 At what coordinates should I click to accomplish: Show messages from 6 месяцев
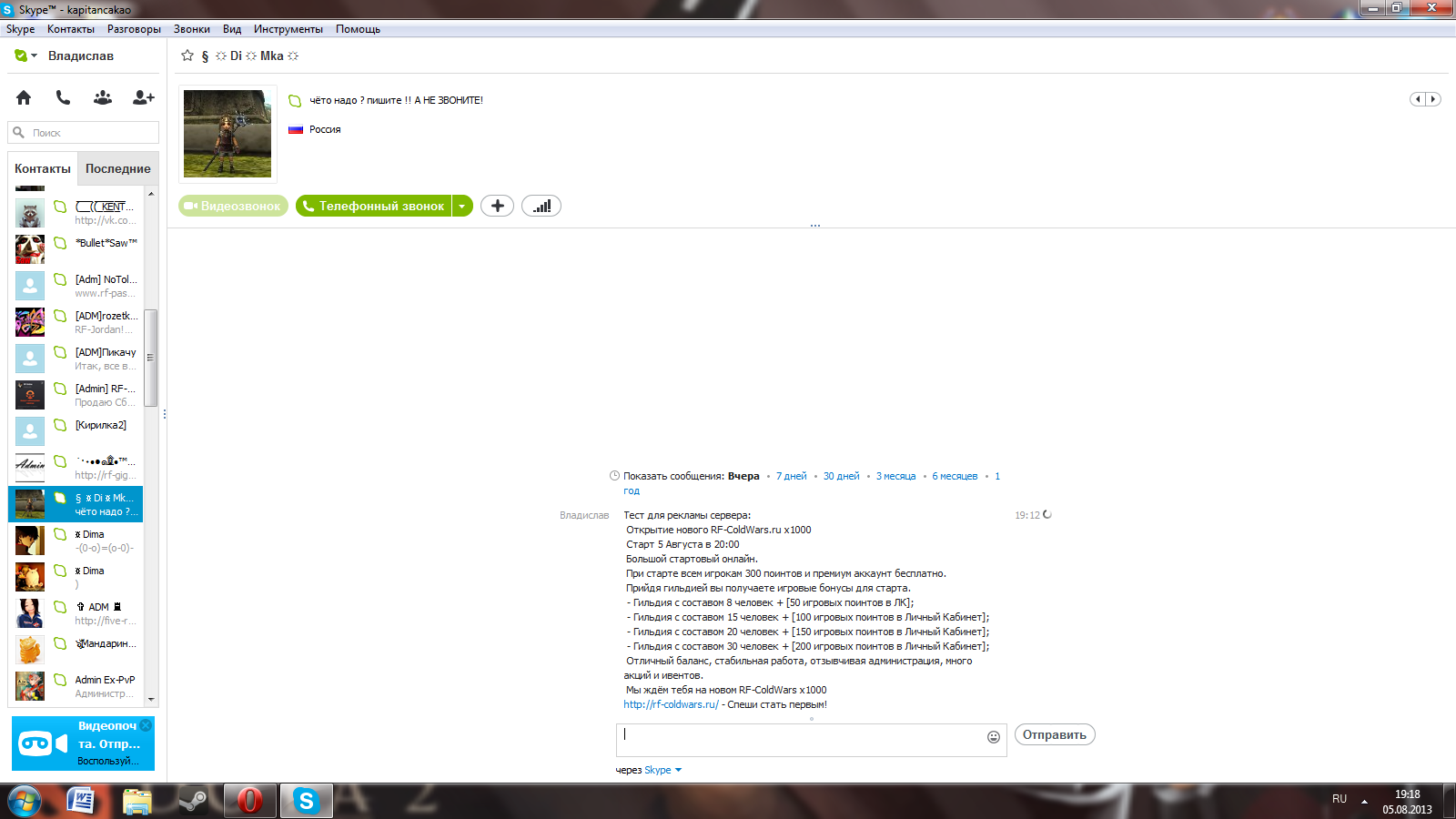(955, 476)
